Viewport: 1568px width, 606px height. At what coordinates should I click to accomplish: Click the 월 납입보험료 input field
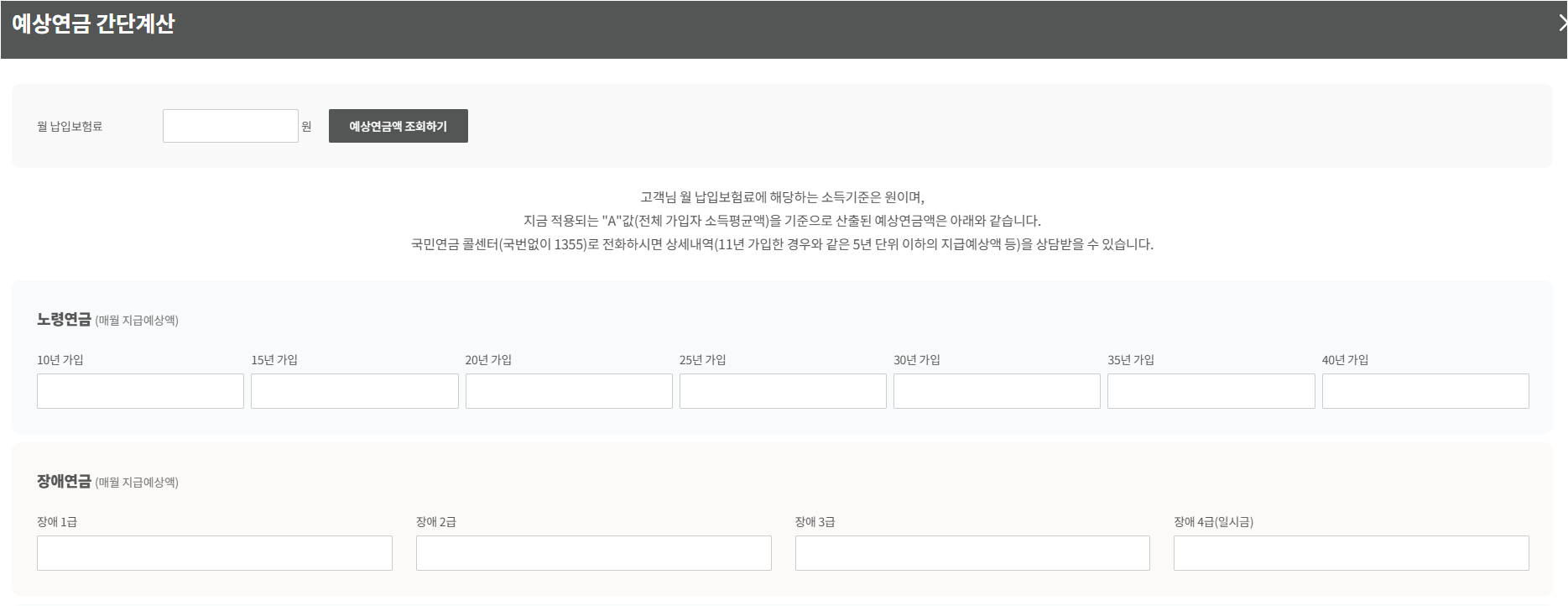pos(231,126)
